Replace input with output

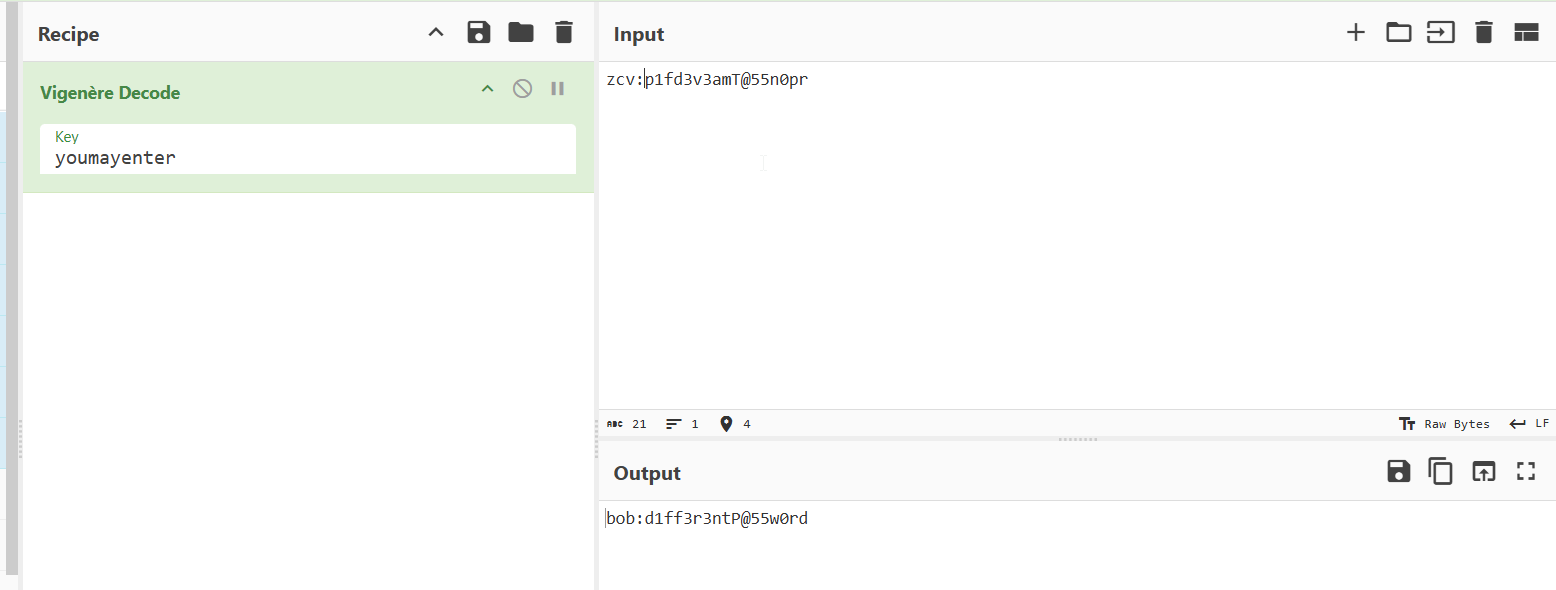click(1483, 472)
